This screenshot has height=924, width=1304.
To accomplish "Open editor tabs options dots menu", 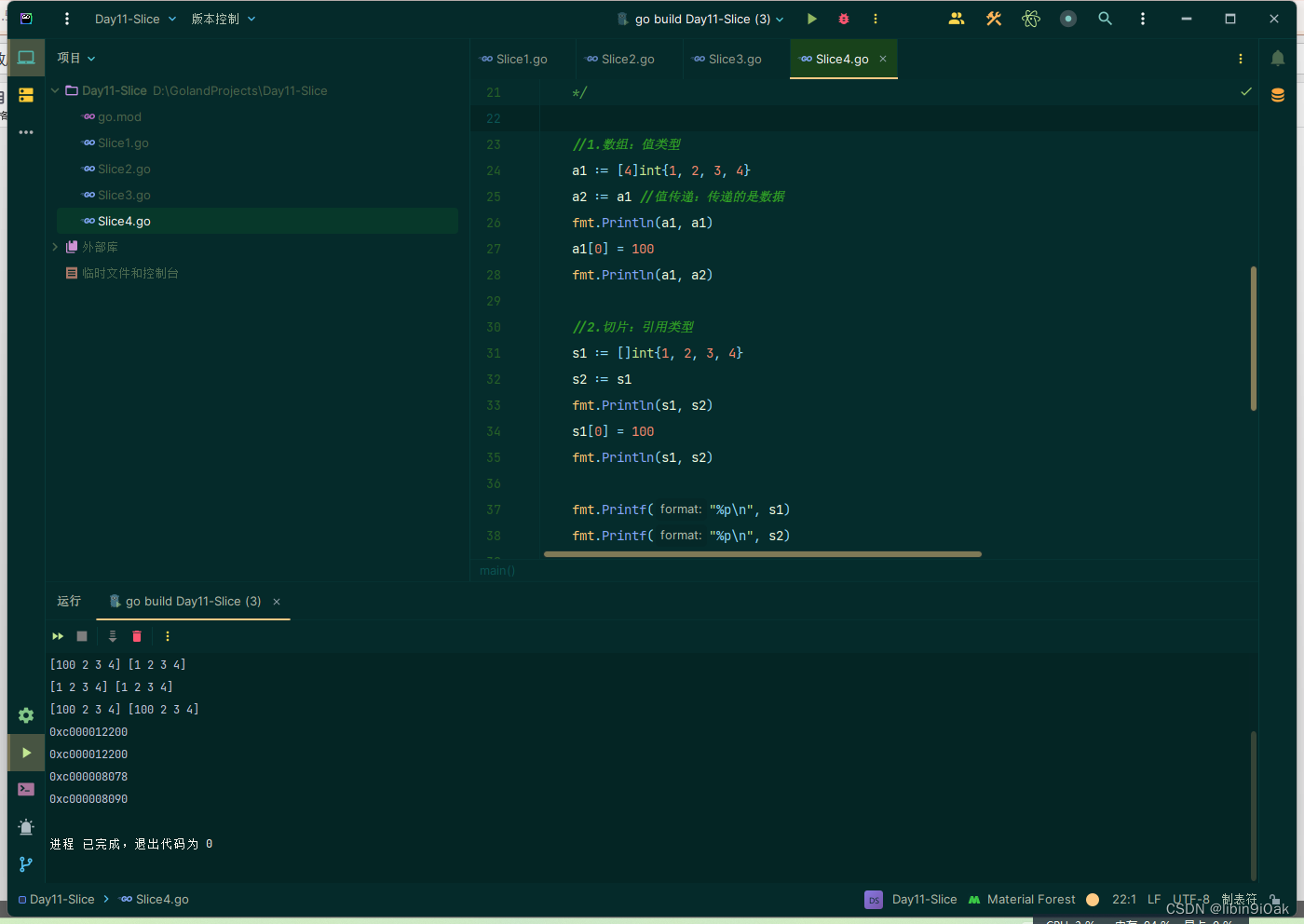I will [1241, 59].
